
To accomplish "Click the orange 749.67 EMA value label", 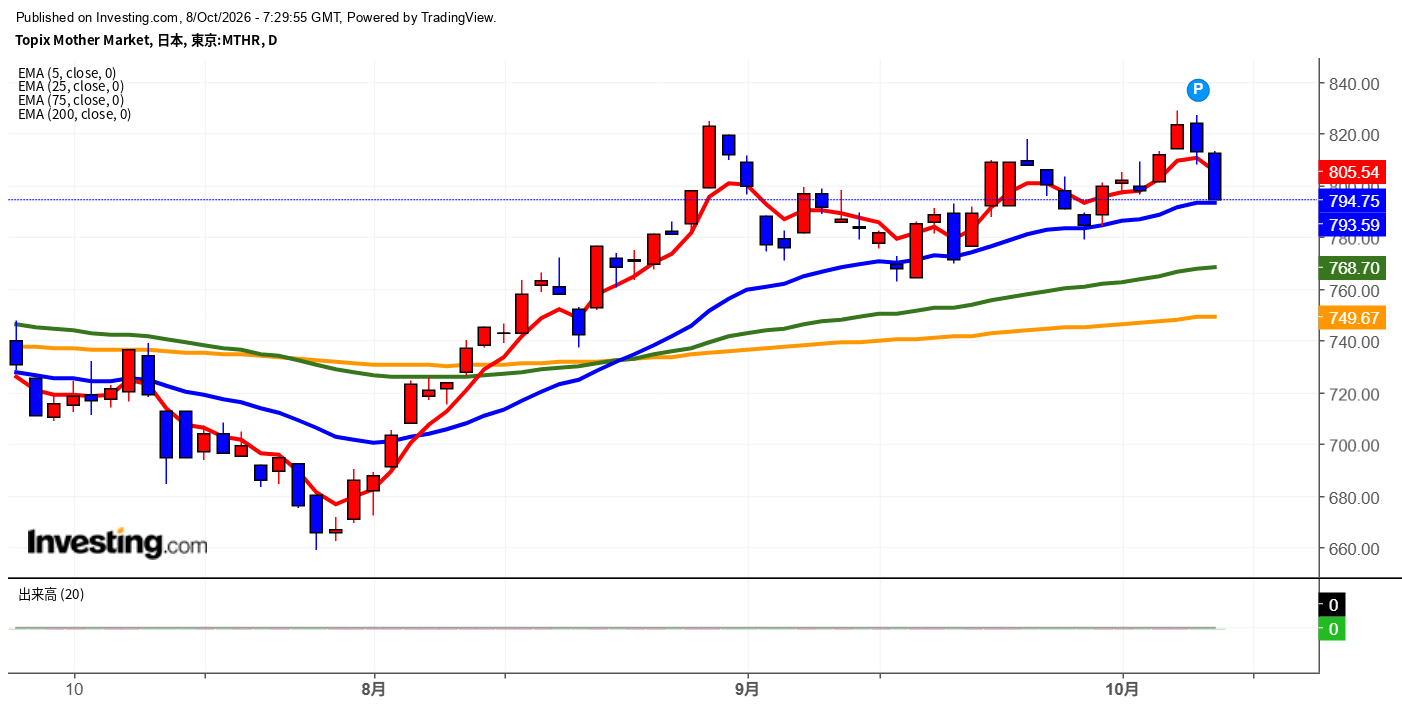I will [1353, 318].
